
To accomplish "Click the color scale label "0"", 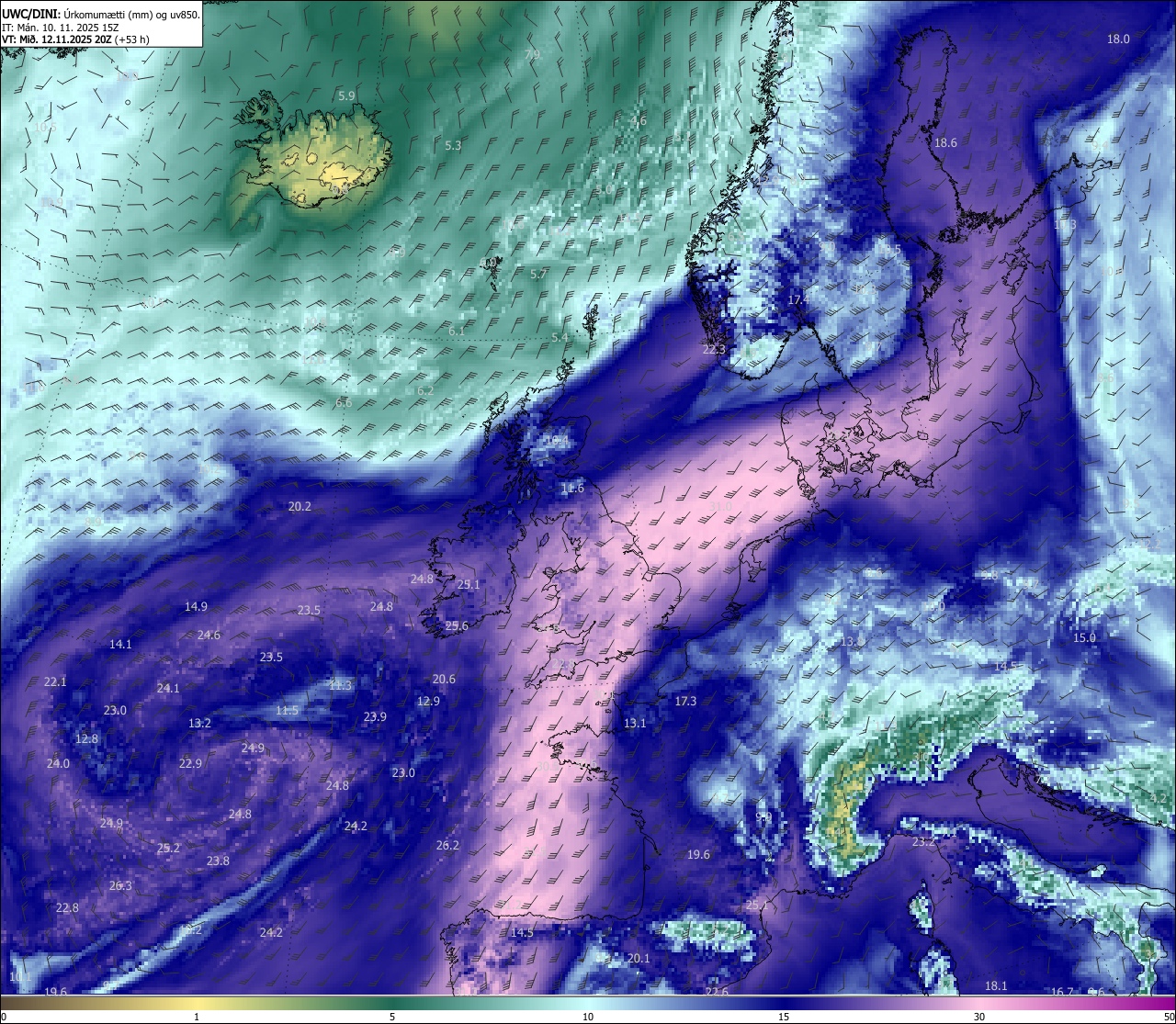I will pyautogui.click(x=4, y=1017).
